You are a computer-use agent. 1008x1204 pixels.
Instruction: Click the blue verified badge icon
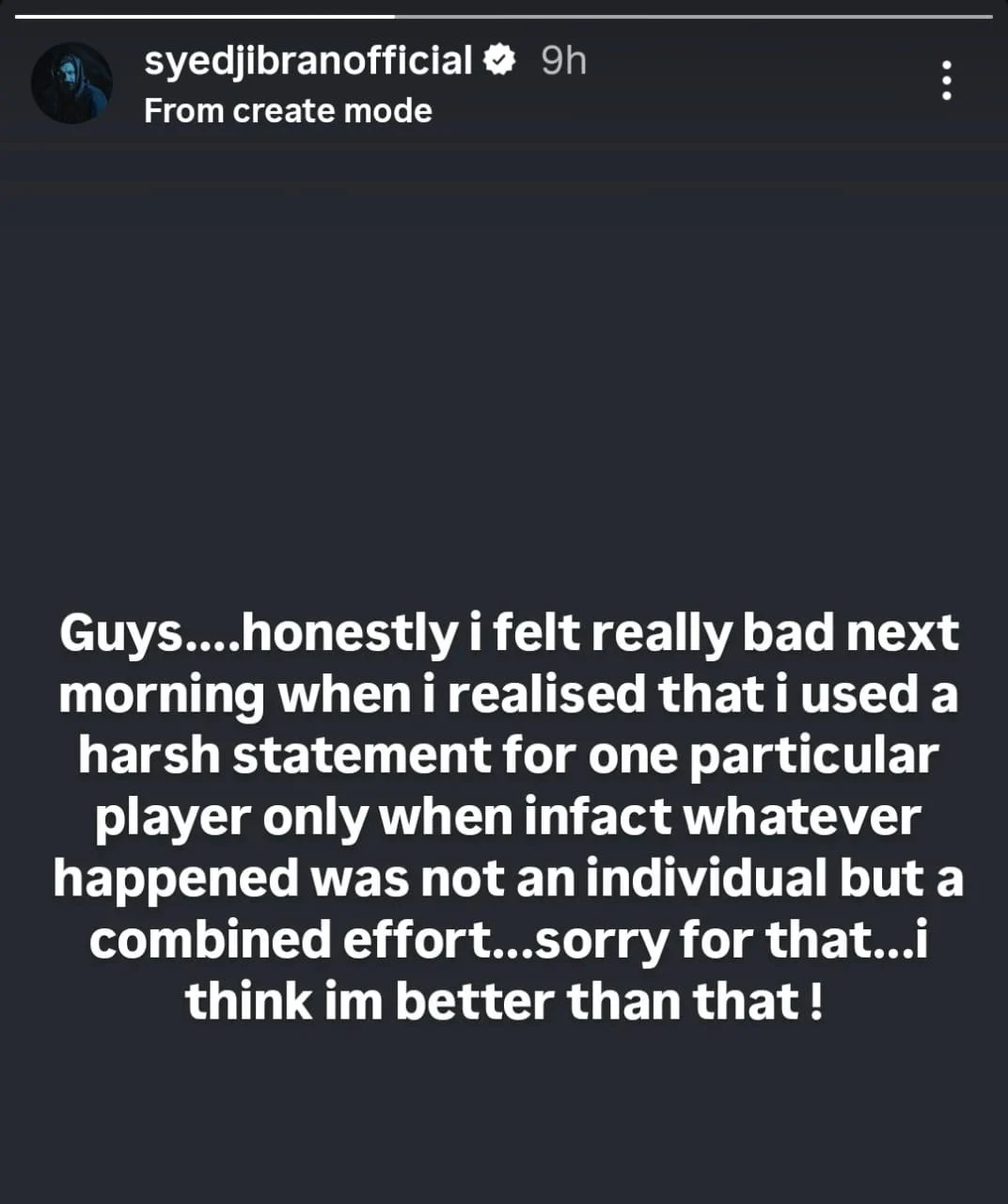499,61
